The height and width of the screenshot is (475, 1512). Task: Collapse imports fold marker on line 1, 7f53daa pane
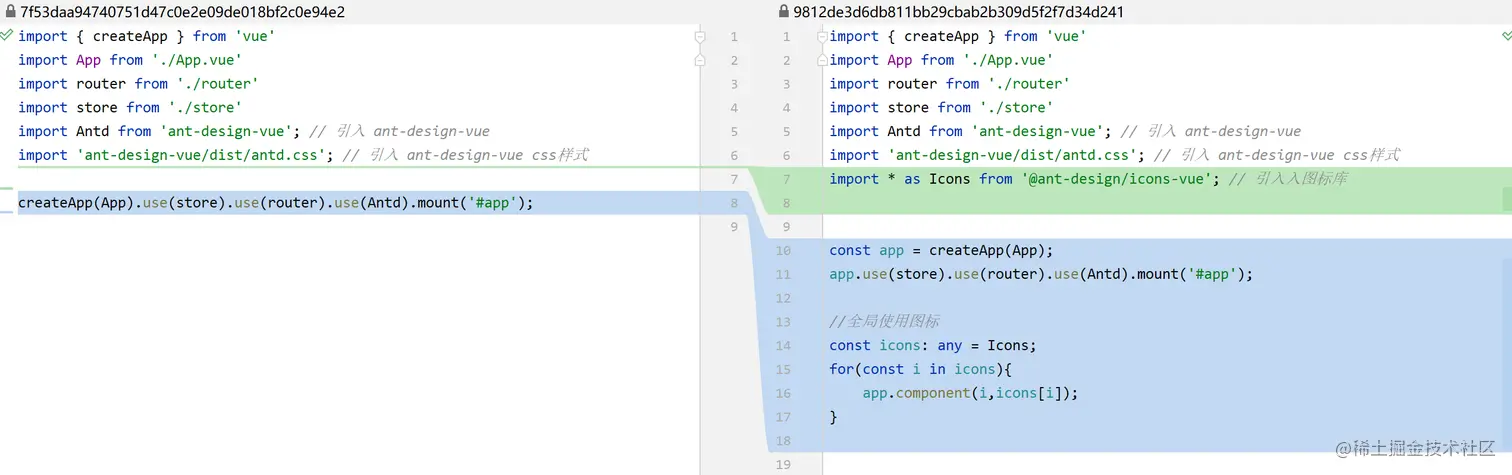click(x=700, y=36)
